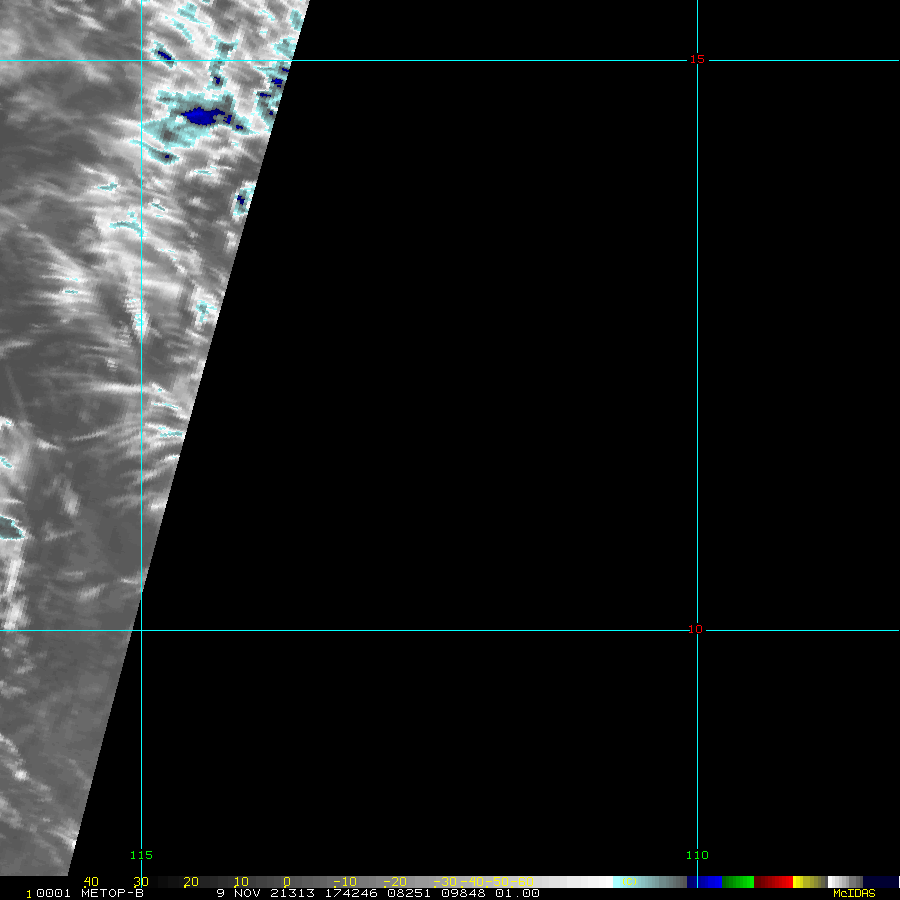Viewport: 900px width, 900px height.
Task: Click the 0 value on temperature scale
Action: [x=286, y=881]
